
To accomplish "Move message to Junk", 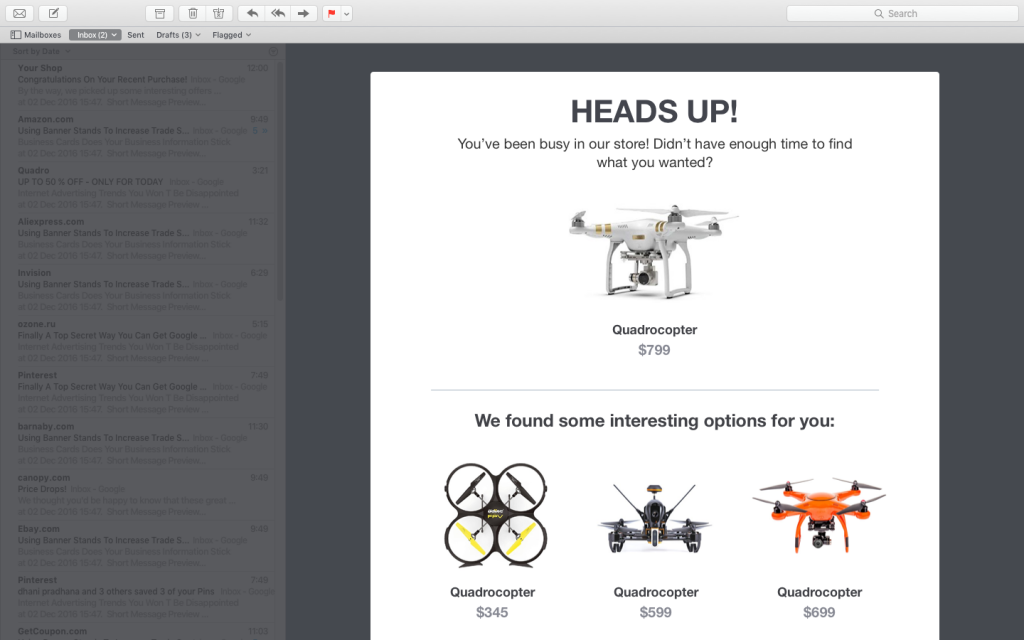I will (219, 13).
